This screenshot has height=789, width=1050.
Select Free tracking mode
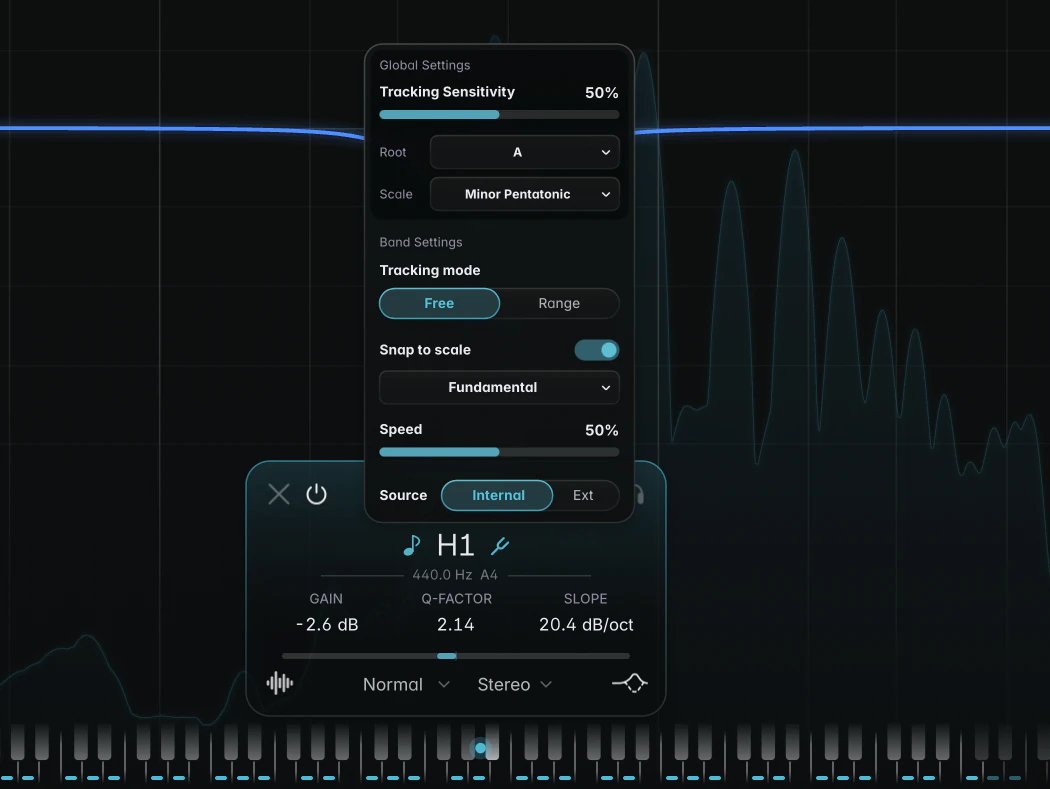coord(439,303)
